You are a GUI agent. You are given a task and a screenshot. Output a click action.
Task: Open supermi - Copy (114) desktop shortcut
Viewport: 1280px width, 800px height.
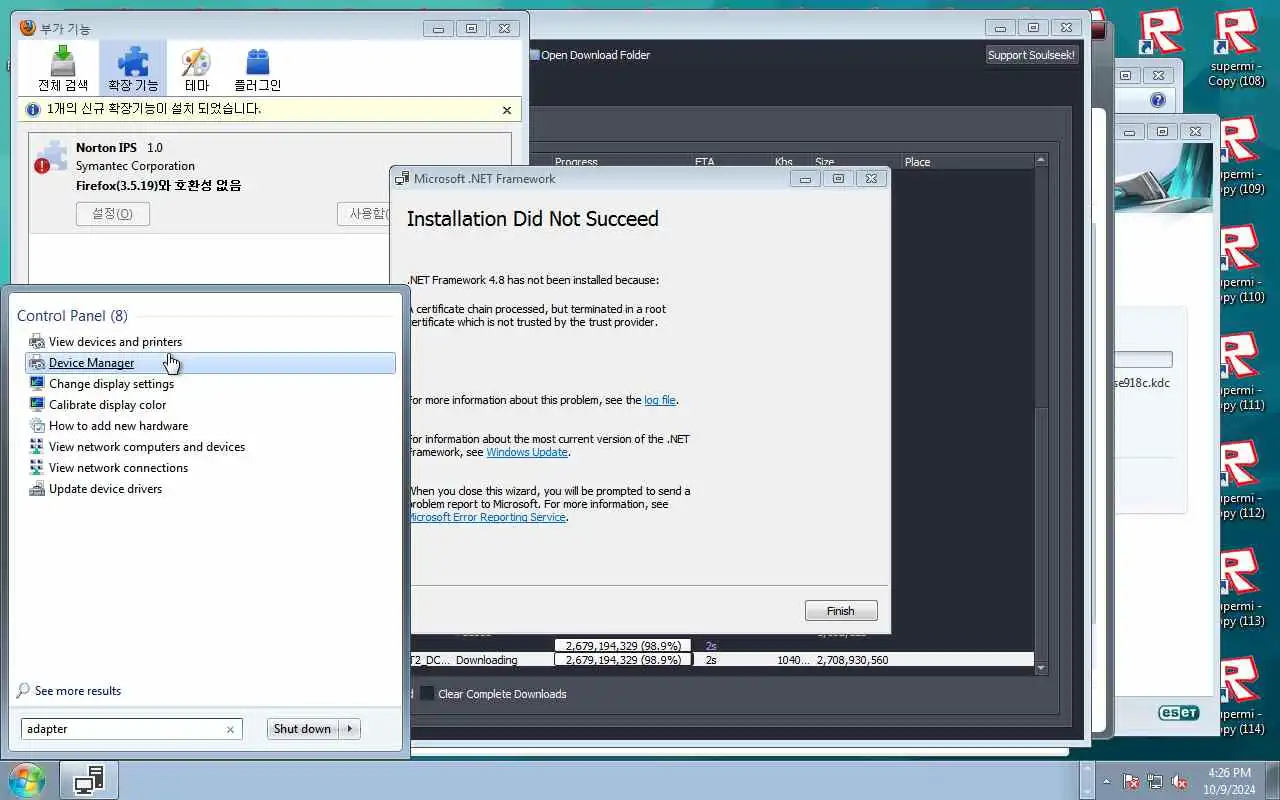[1240, 696]
